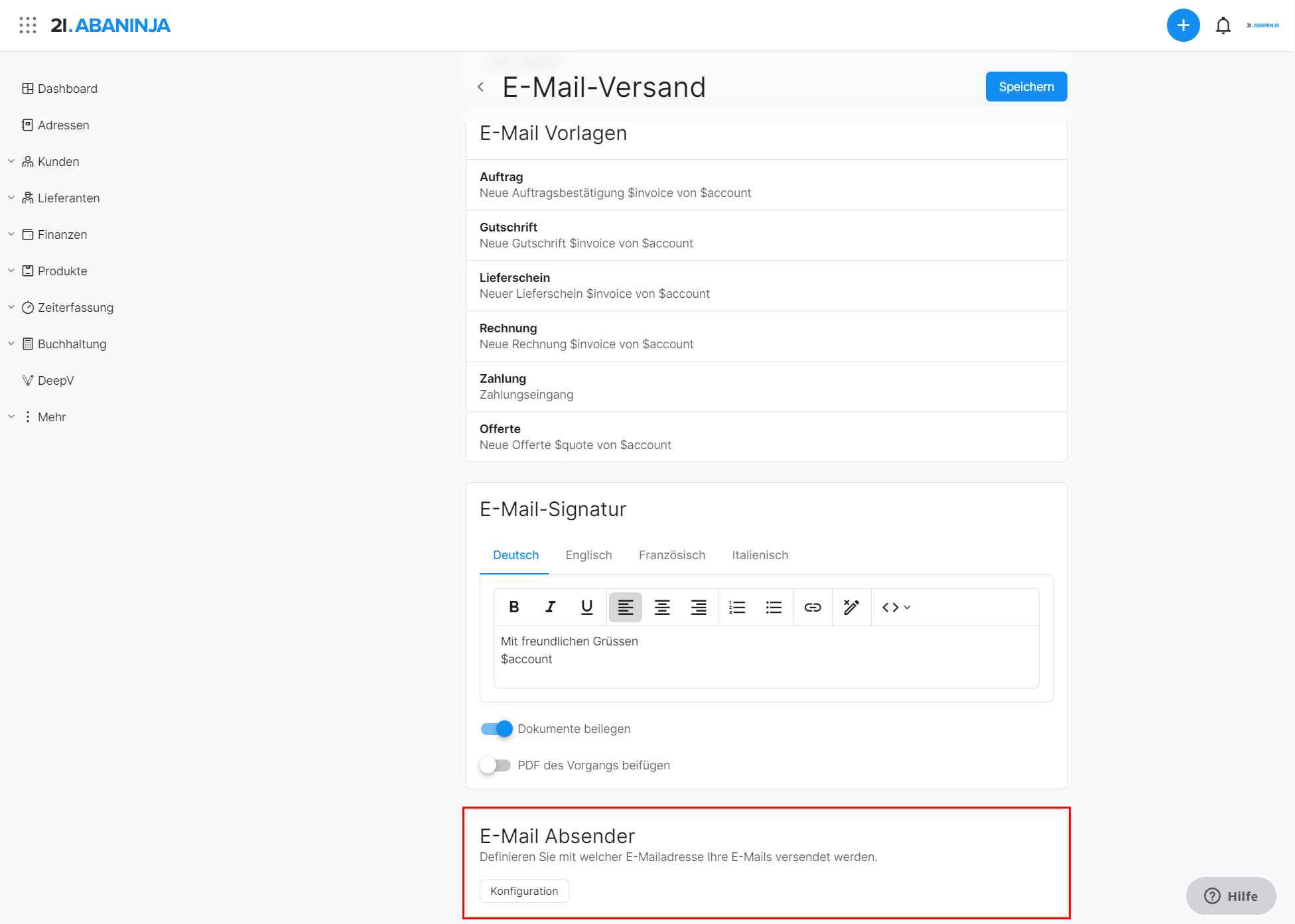This screenshot has height=924, width=1295.
Task: Expand the Buchhaltung menu chevron
Action: tap(11, 344)
